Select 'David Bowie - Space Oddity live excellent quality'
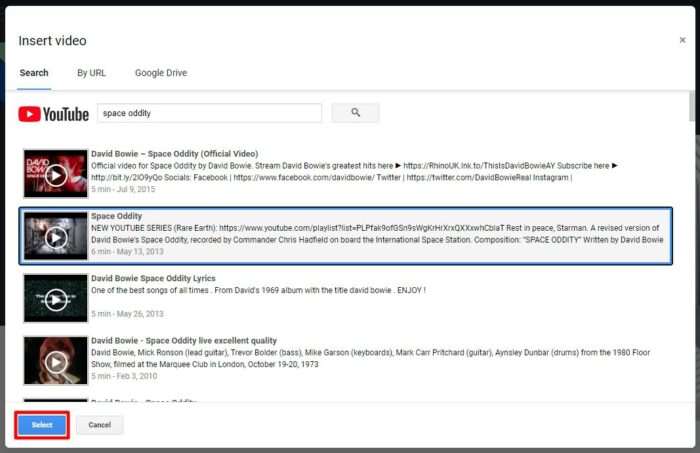 pos(184,341)
